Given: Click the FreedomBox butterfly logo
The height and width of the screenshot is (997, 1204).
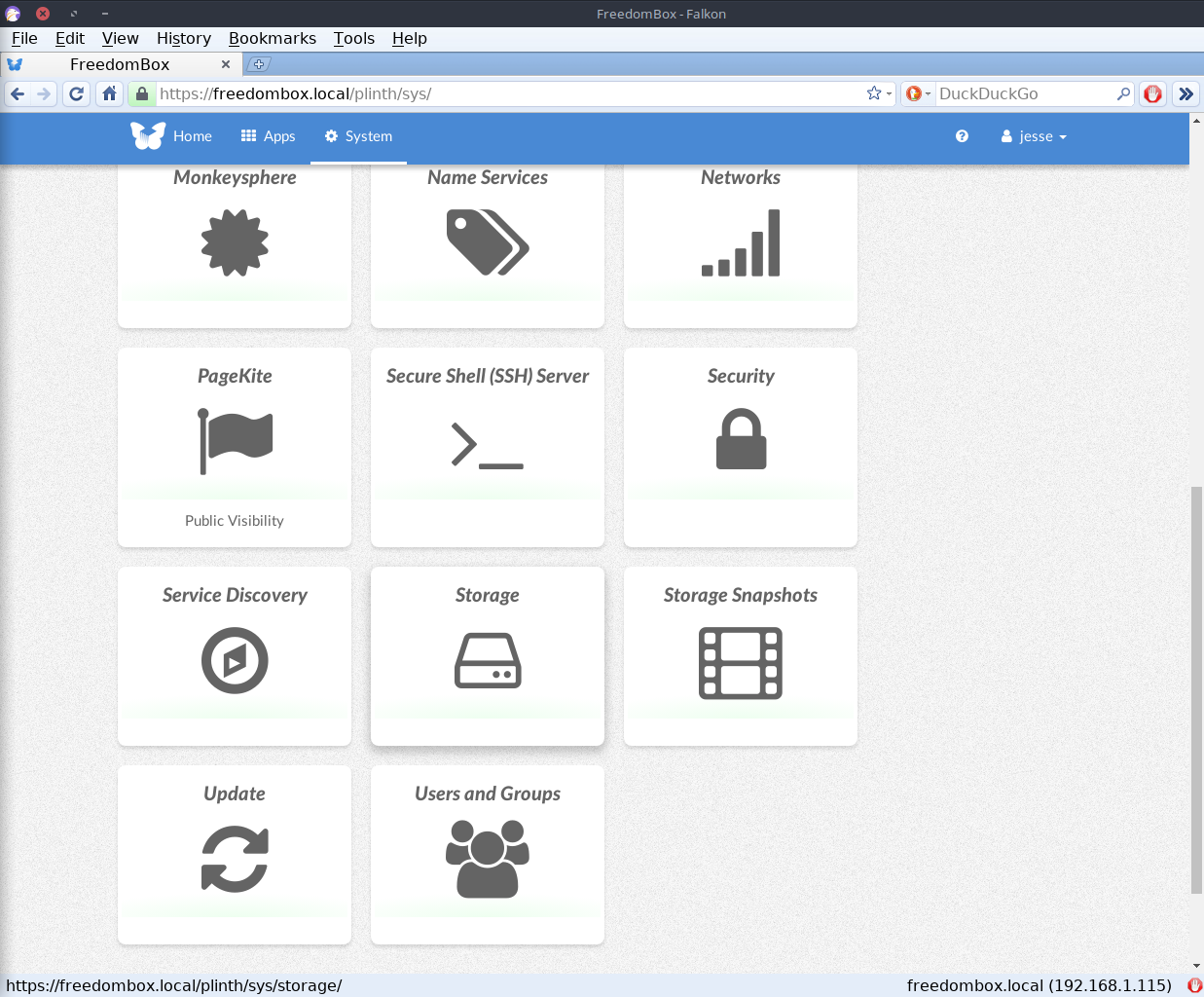Looking at the screenshot, I should coord(148,136).
